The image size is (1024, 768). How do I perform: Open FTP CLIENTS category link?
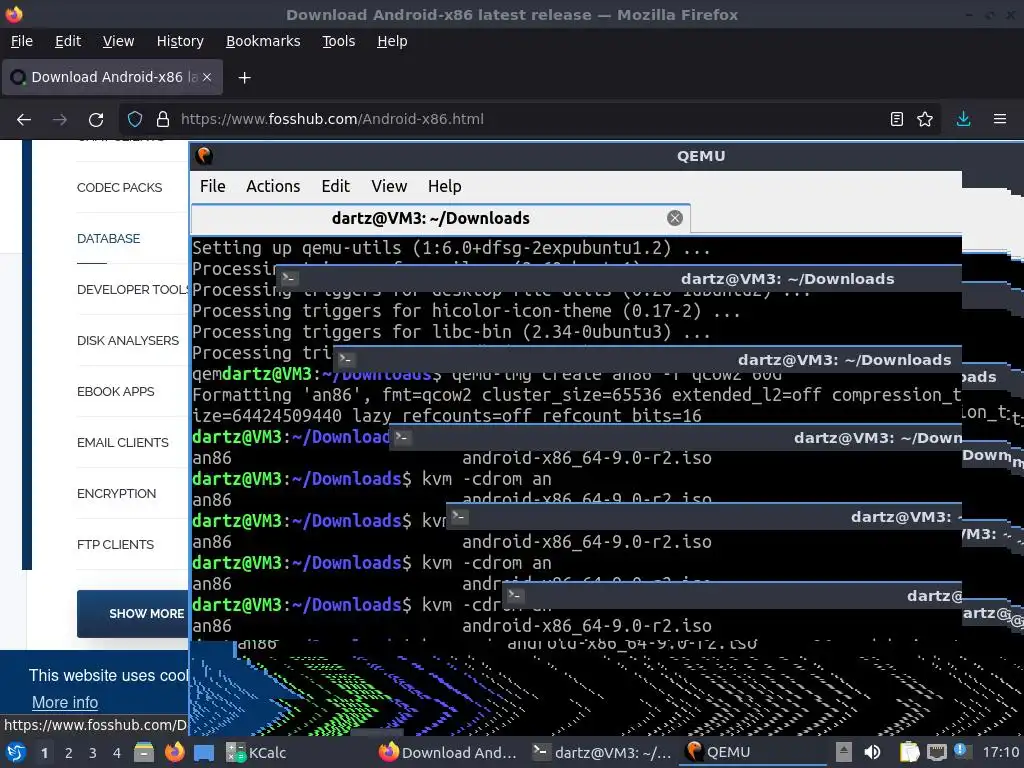pos(116,544)
